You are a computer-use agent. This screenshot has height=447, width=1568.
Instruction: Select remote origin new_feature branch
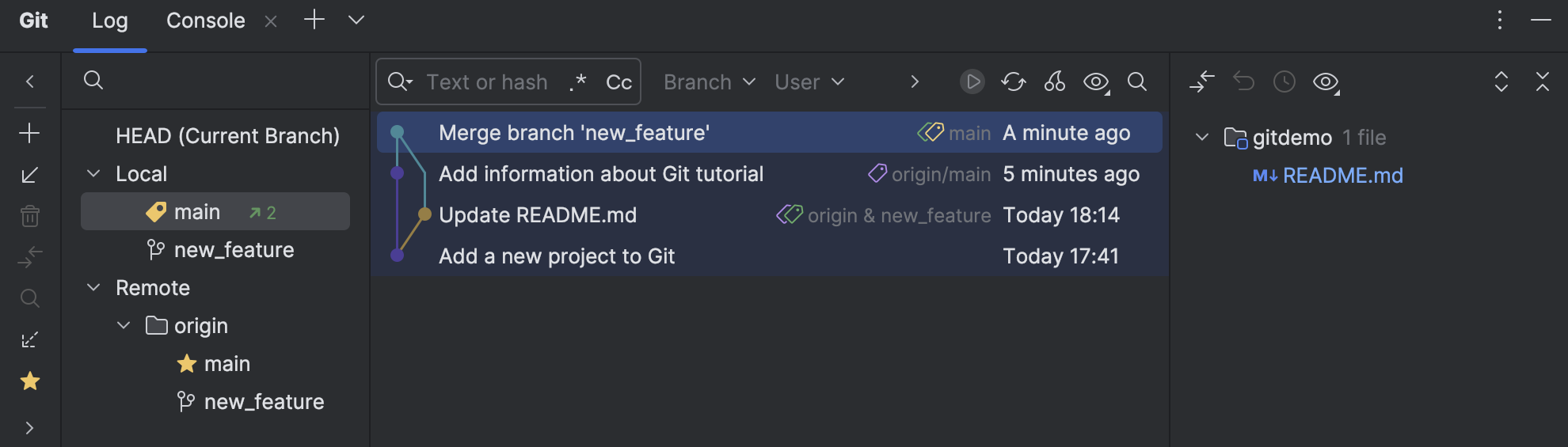click(x=264, y=402)
